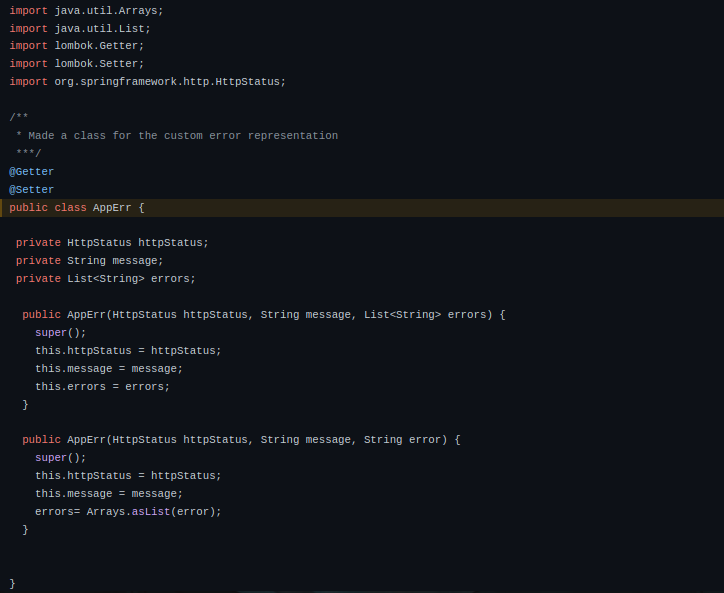The height and width of the screenshot is (593, 724).
Task: Click the Arrays.asList(error) call
Action: pyautogui.click(x=153, y=512)
